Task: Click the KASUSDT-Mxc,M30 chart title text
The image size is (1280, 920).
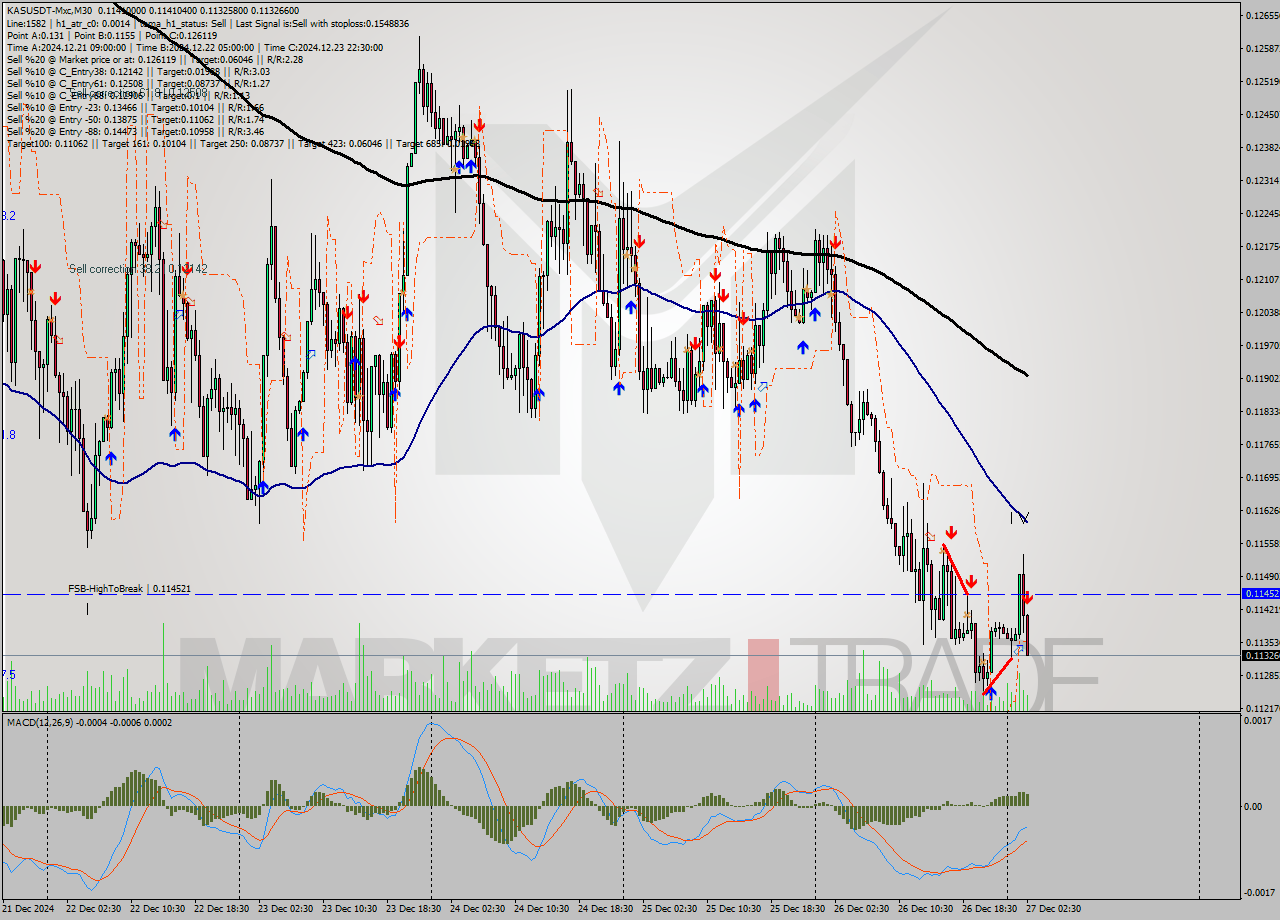Action: [49, 9]
